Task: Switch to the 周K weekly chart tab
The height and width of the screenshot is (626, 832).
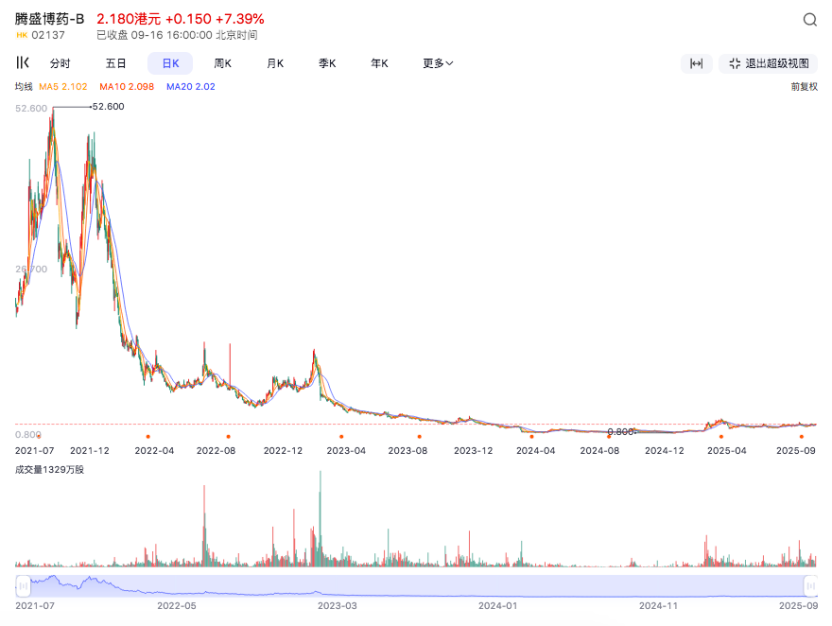Action: click(x=222, y=64)
